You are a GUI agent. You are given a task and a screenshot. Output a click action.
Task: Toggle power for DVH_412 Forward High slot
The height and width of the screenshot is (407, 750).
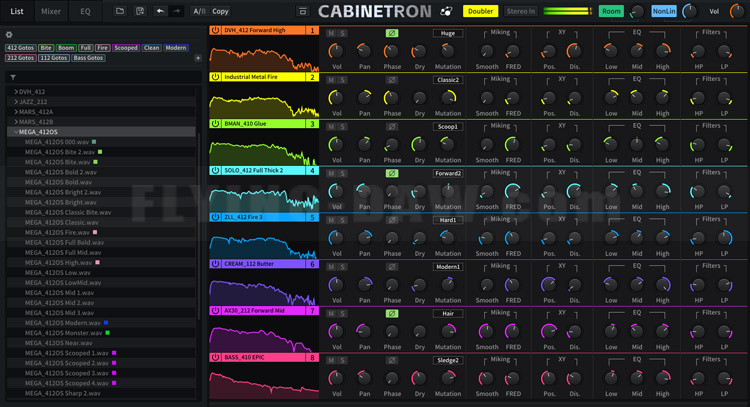[215, 30]
